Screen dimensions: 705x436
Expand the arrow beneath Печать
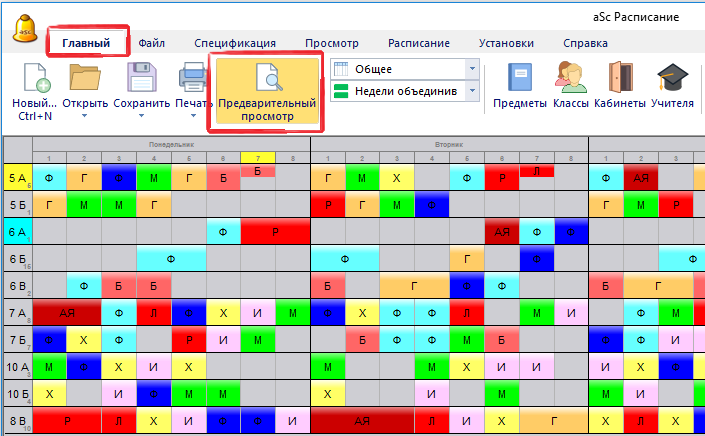[193, 116]
